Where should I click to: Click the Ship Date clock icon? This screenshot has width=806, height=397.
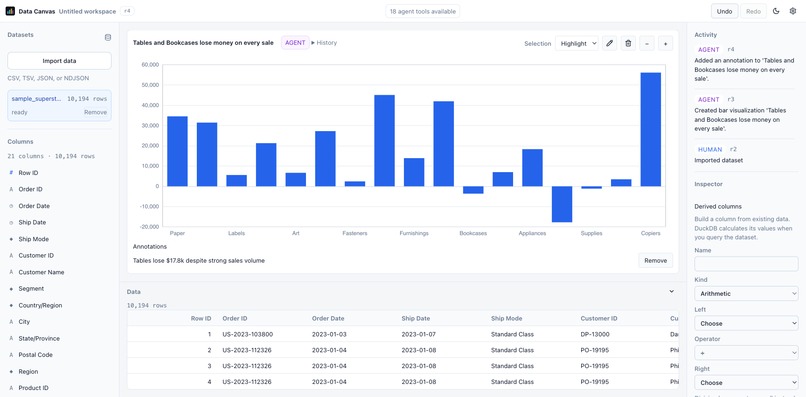point(11,223)
